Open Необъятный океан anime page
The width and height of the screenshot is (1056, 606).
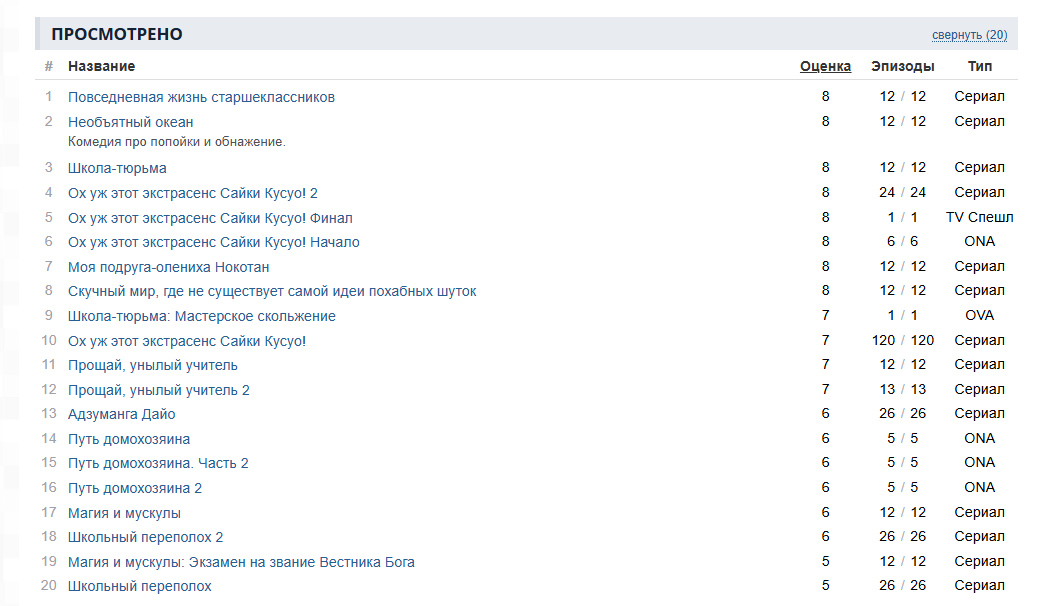click(131, 122)
